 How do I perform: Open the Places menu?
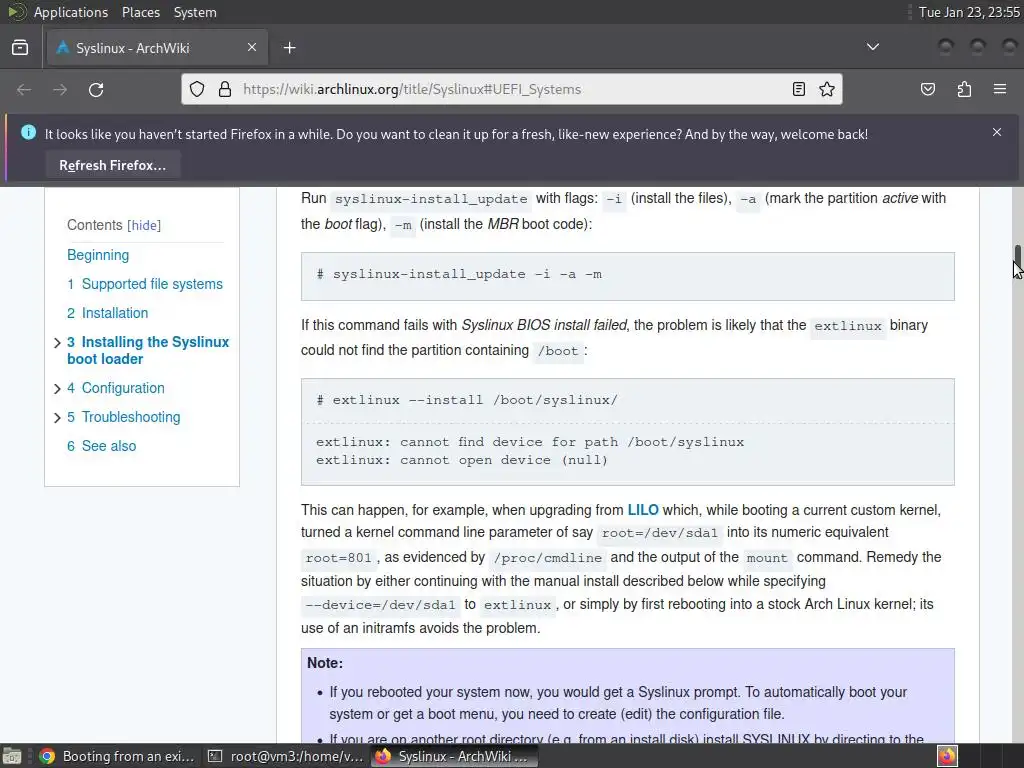click(x=140, y=12)
